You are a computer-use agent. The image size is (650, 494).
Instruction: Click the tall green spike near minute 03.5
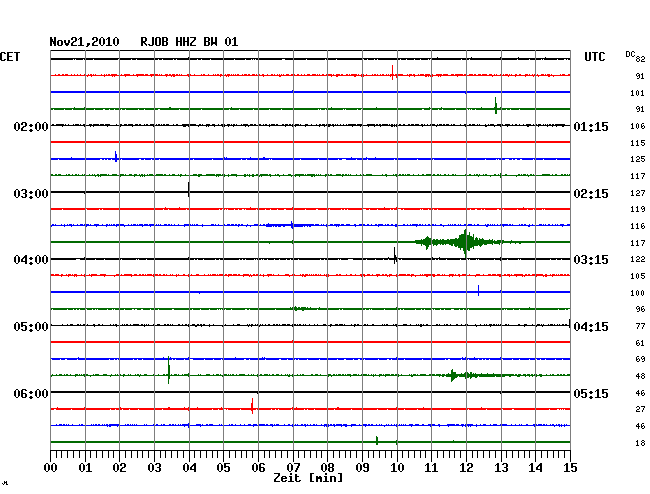(x=169, y=370)
